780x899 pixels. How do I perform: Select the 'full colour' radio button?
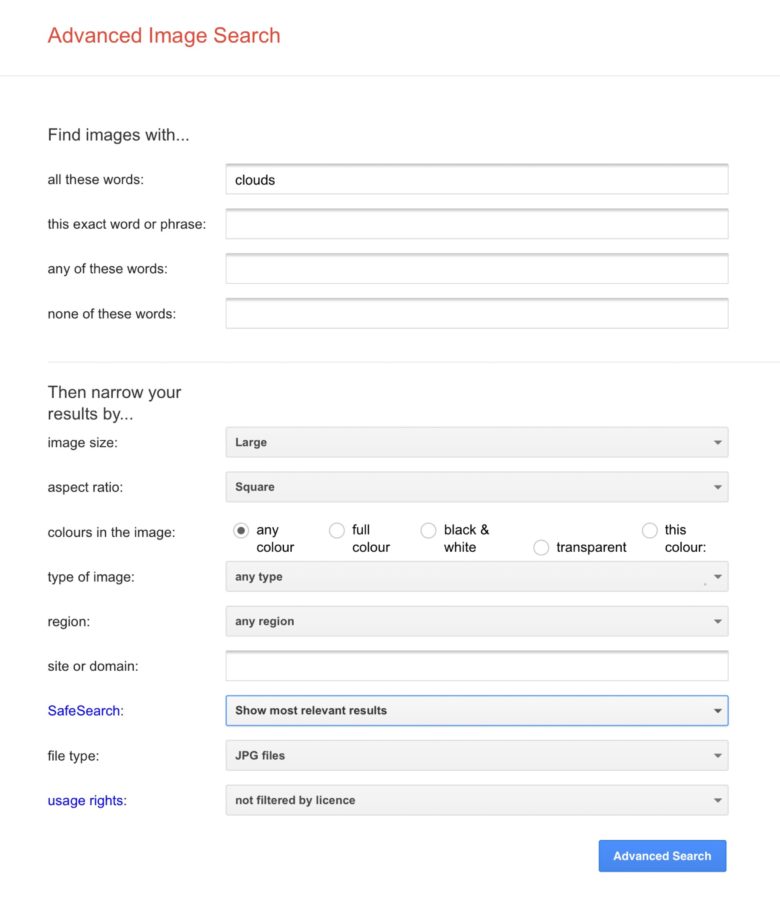coord(337,530)
